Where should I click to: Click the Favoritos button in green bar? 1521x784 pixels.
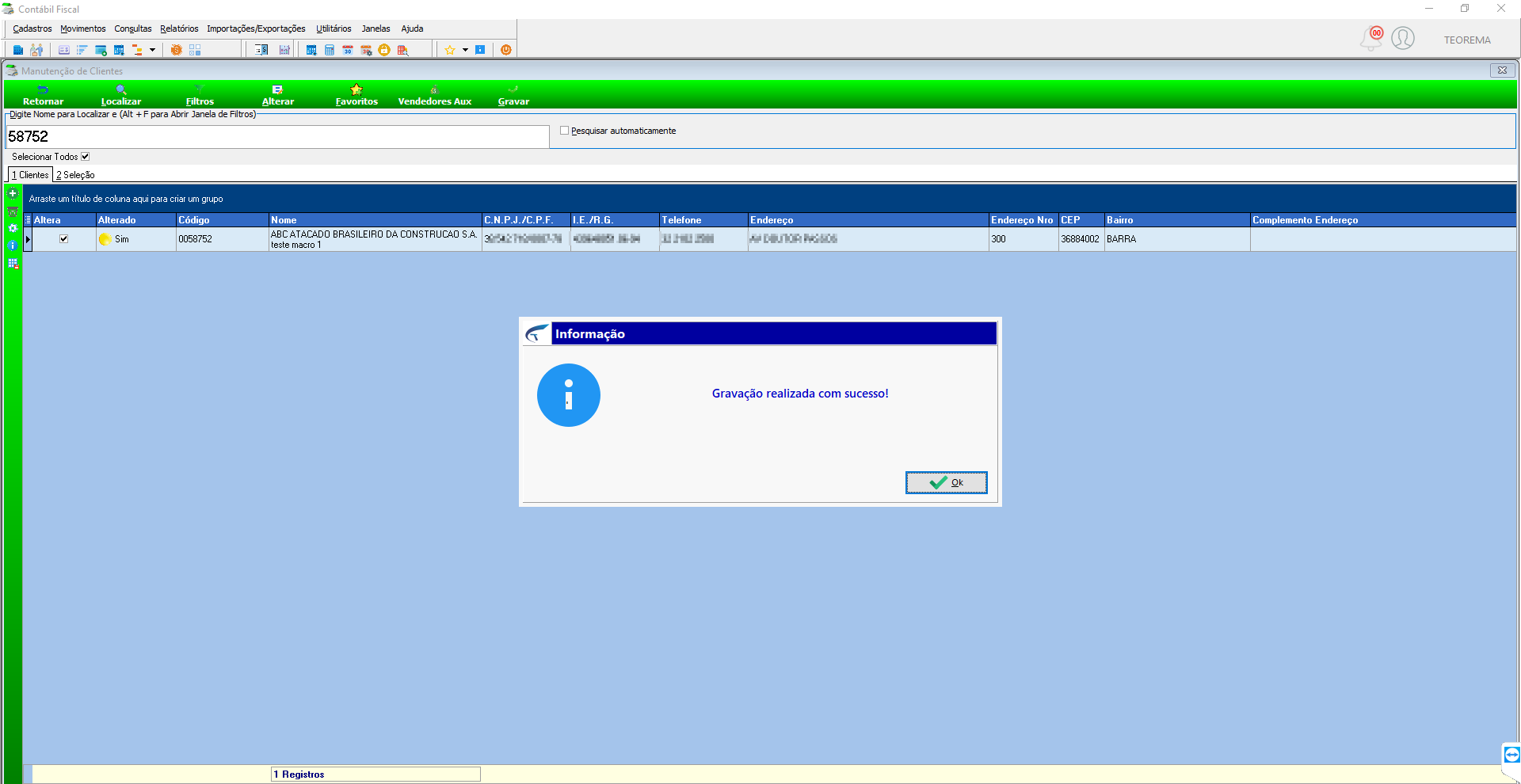coord(356,95)
